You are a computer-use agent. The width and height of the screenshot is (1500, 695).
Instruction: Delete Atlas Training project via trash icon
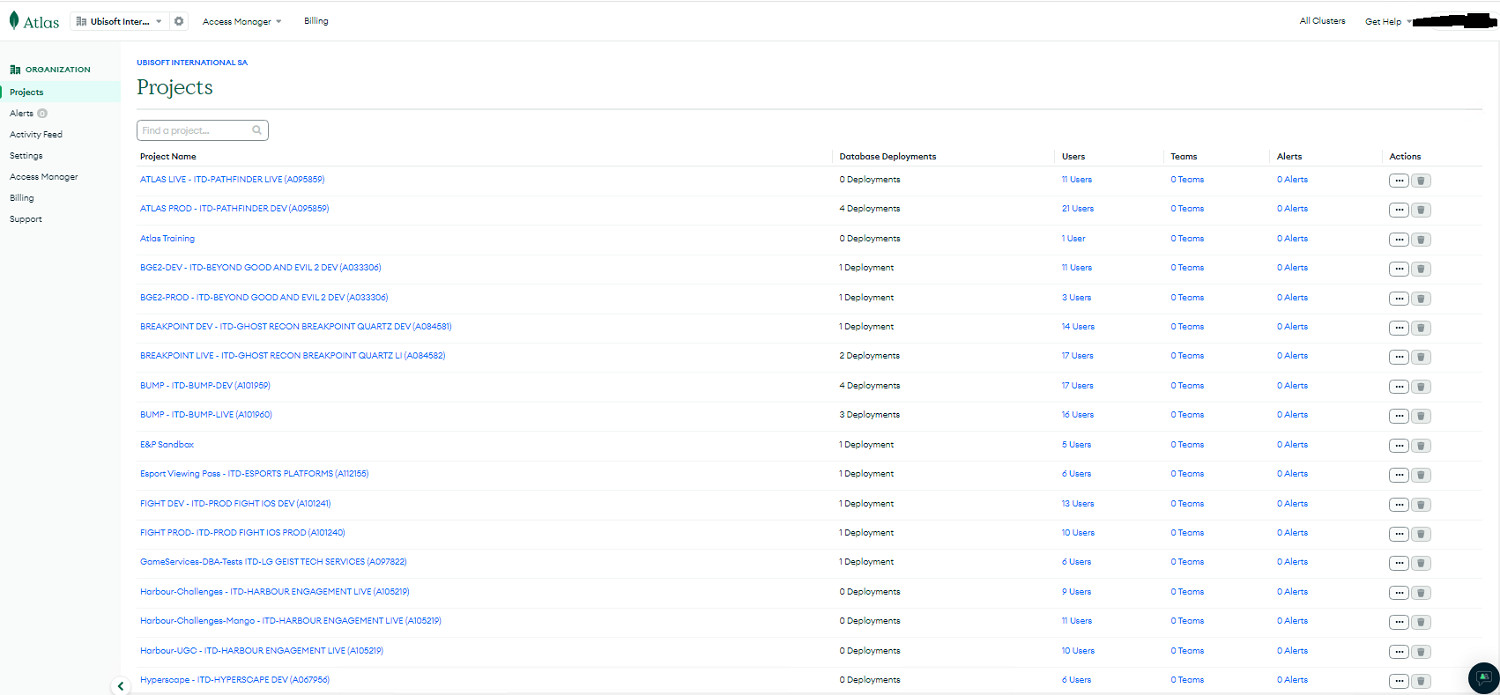tap(1421, 239)
